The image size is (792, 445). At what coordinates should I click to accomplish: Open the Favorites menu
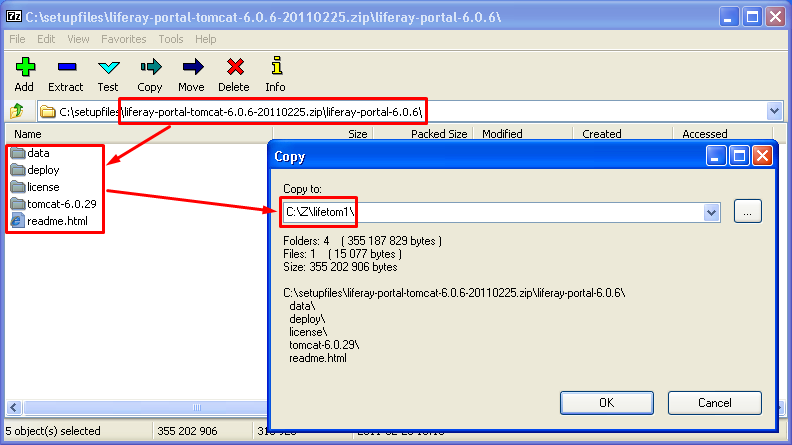click(124, 39)
